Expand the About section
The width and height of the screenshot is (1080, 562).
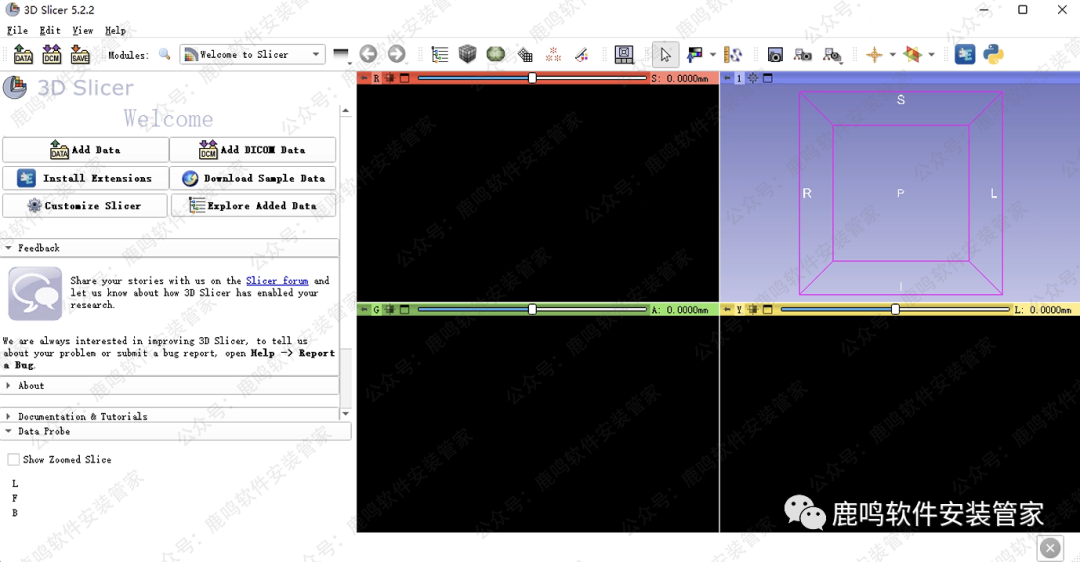[x=31, y=386]
